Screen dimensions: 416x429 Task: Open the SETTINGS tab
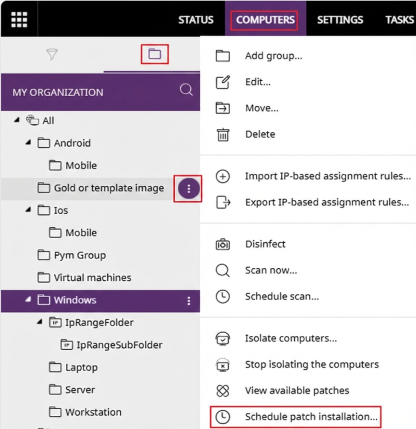pos(340,20)
